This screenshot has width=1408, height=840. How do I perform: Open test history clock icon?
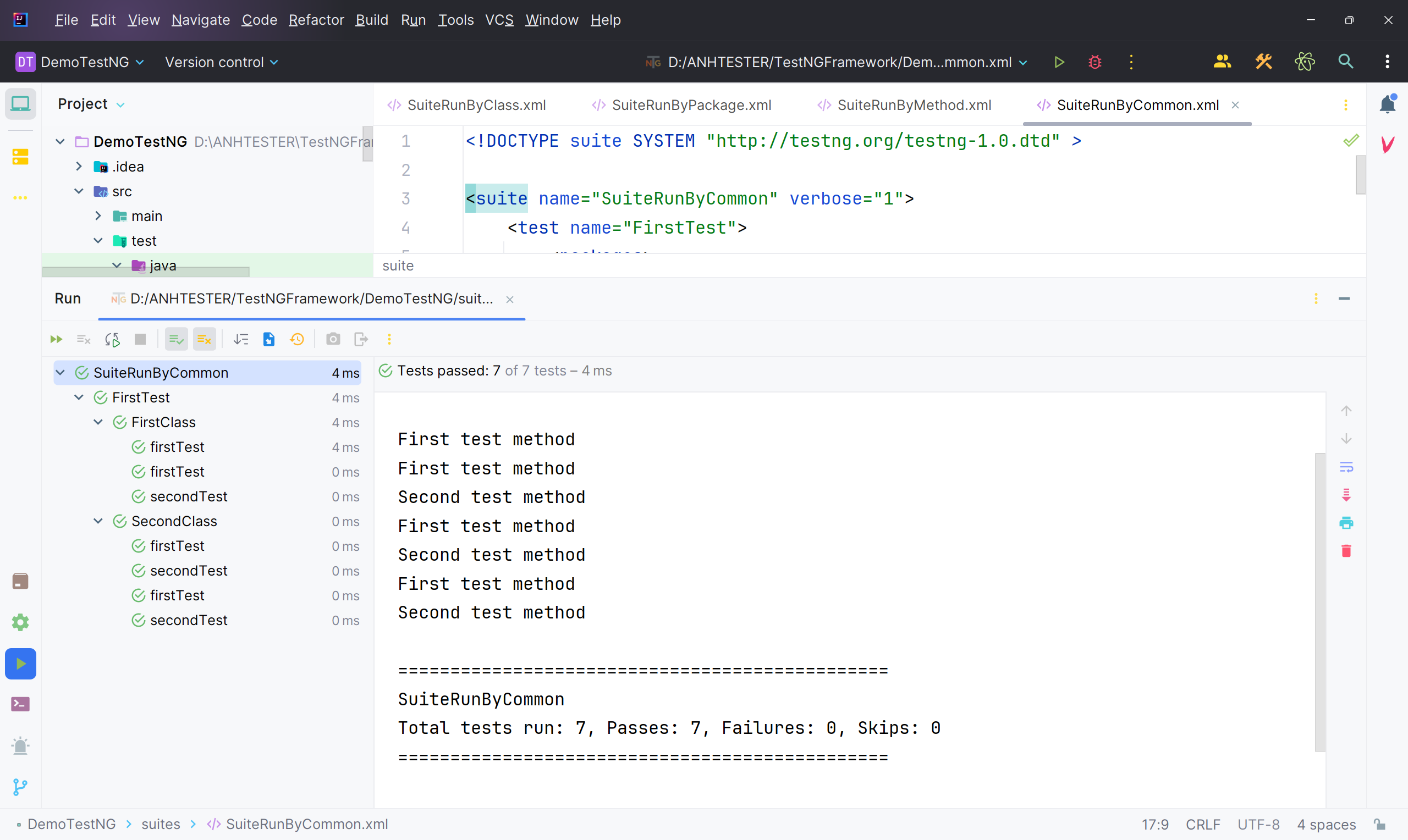297,339
